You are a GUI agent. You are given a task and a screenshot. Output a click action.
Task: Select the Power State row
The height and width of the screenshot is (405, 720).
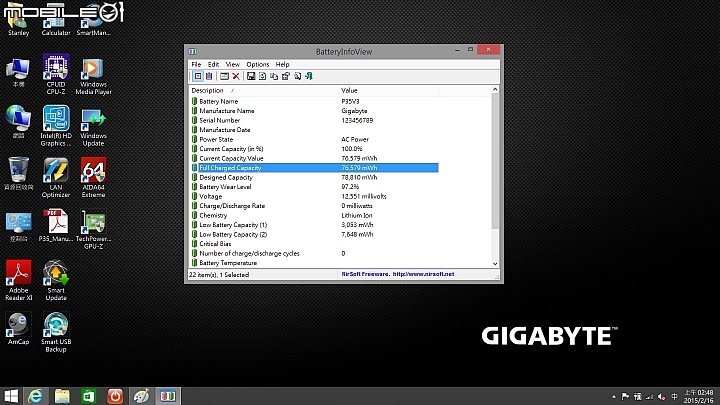coord(314,140)
